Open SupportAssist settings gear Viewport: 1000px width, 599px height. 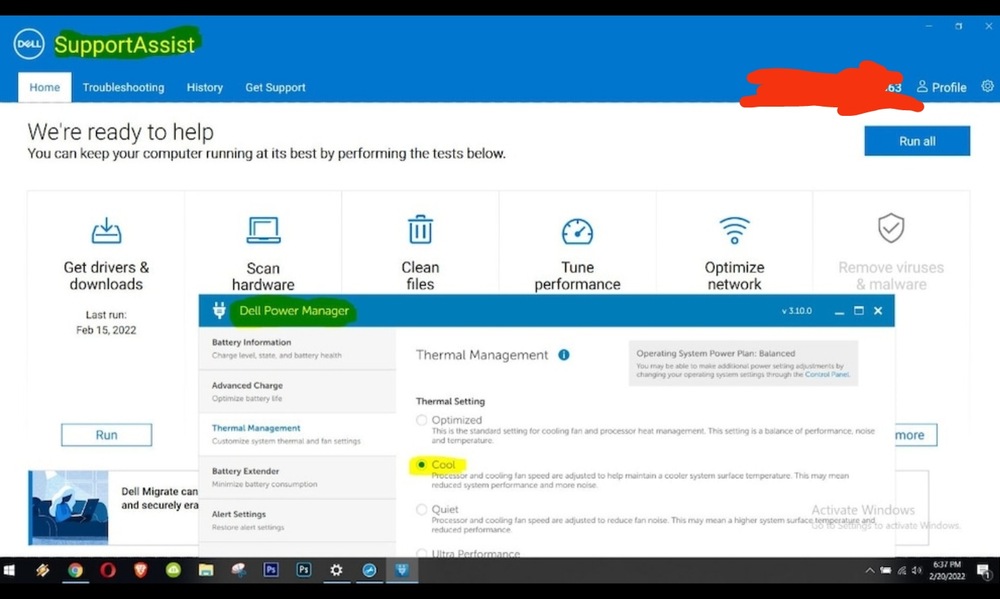[x=987, y=86]
